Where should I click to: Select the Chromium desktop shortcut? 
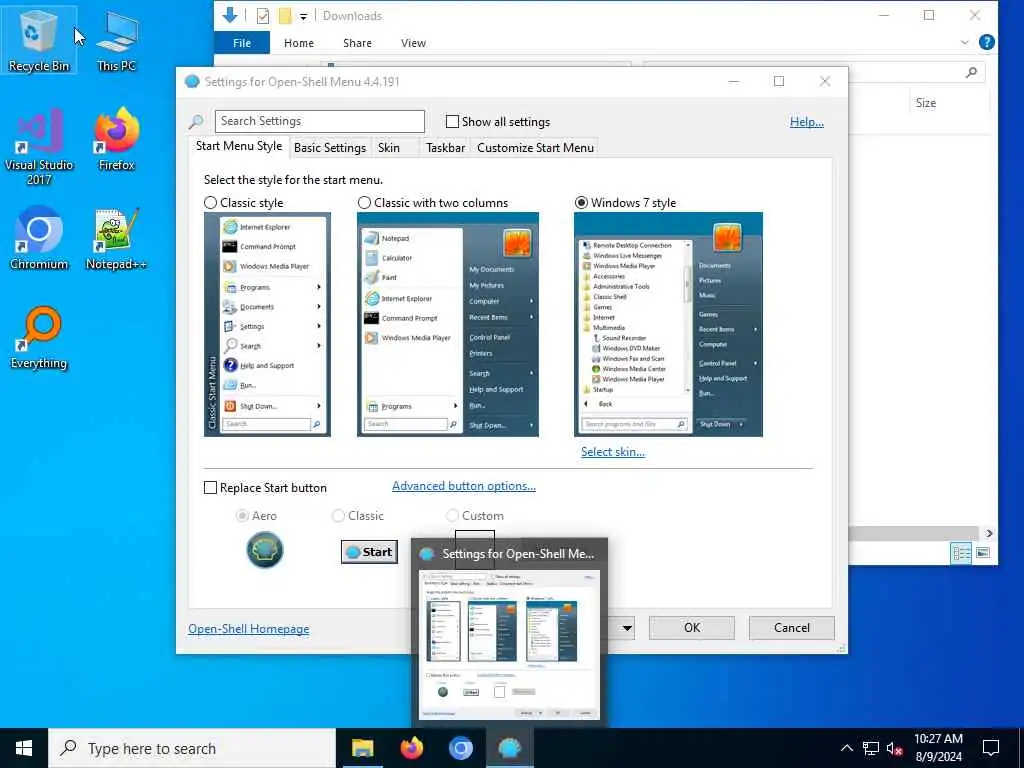tap(39, 238)
